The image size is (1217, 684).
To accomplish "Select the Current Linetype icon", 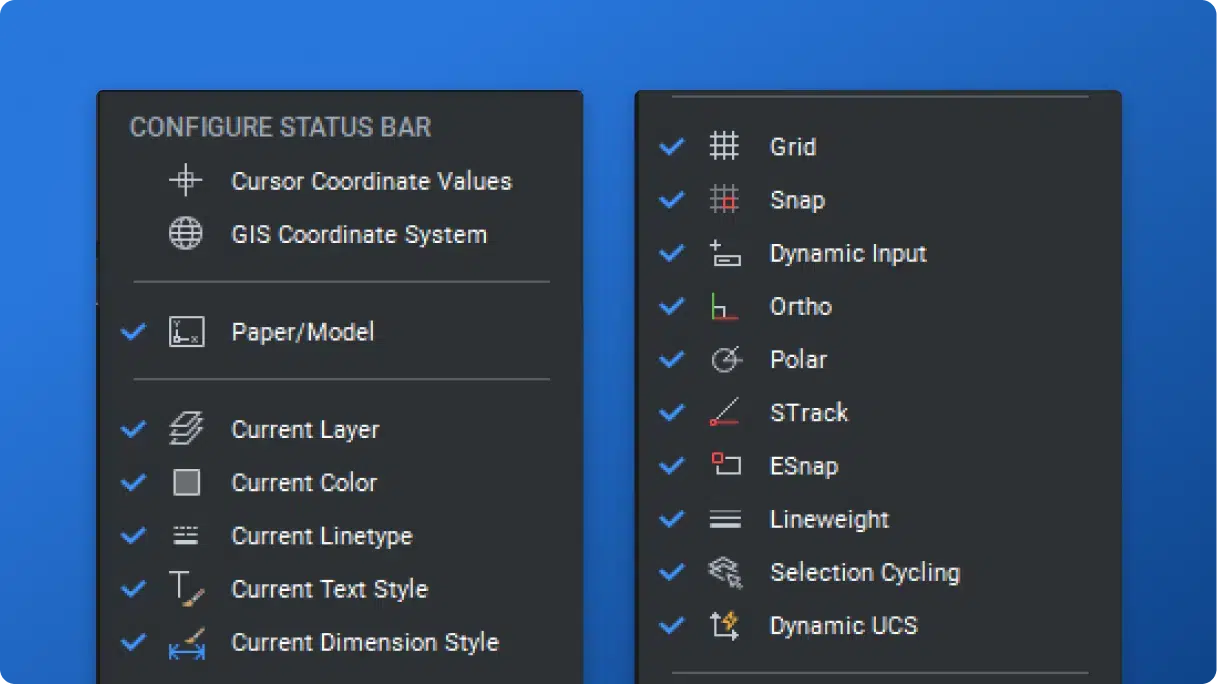I will [x=186, y=535].
